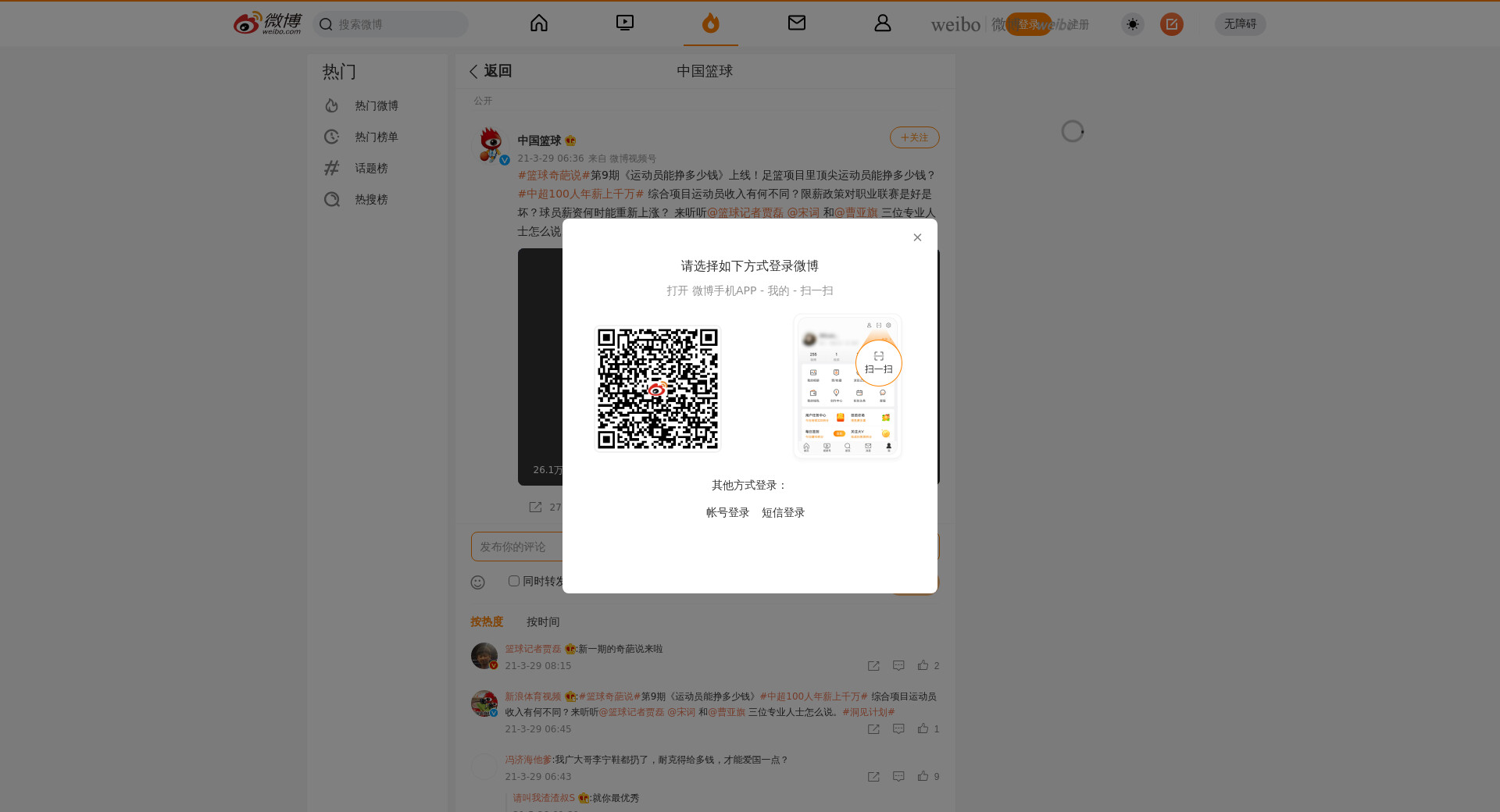This screenshot has height=812, width=1500.
Task: Open 热门微博 in the sidebar
Action: click(x=377, y=105)
